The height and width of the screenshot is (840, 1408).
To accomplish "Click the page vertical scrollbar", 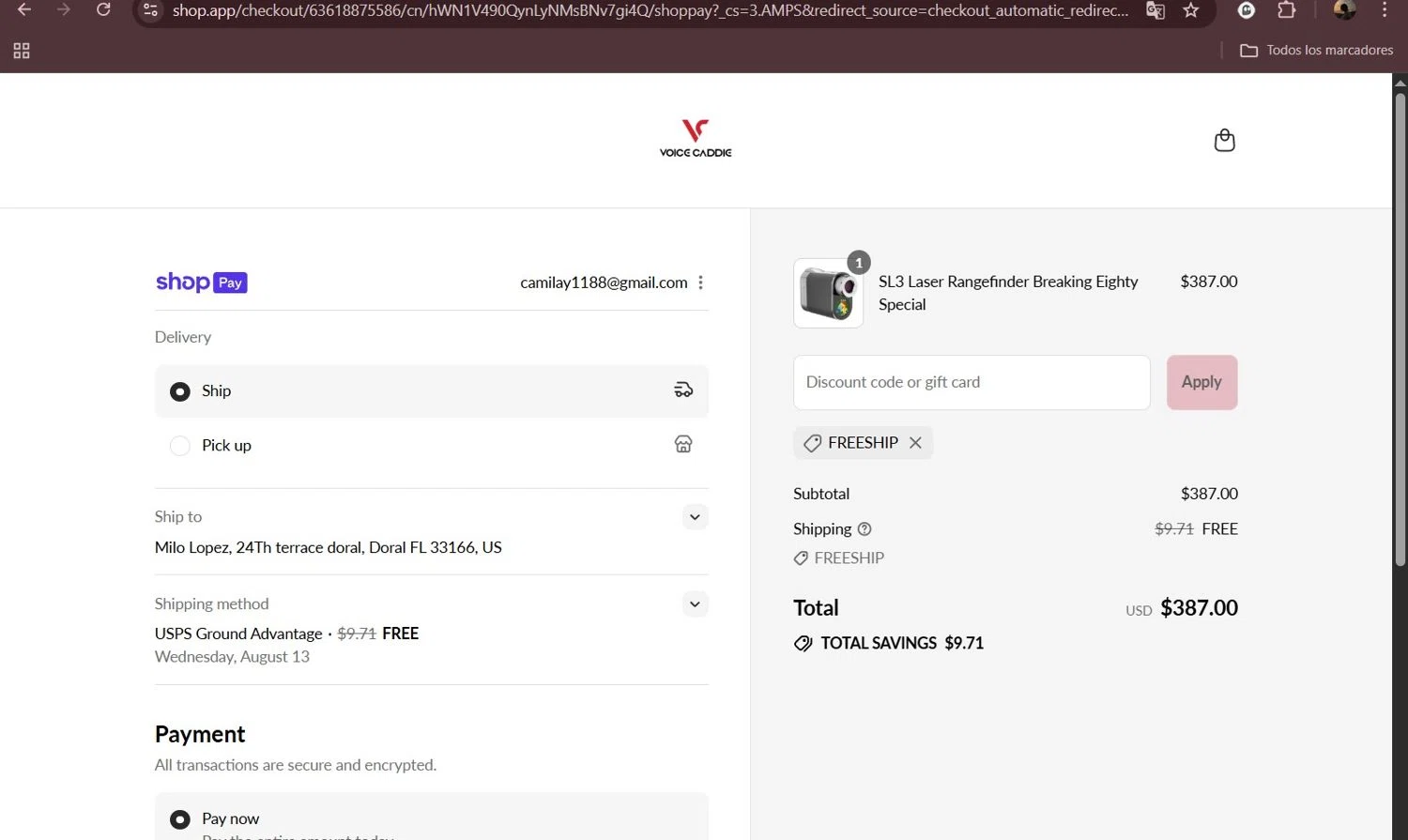I will pos(1400,328).
